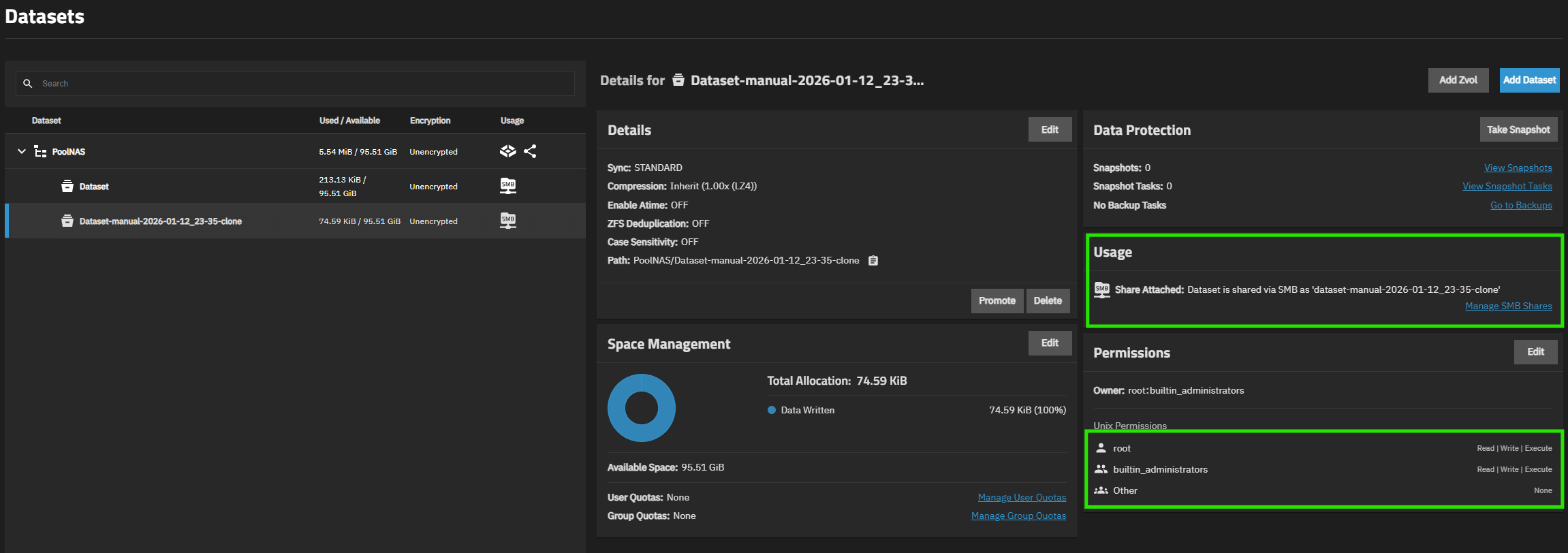The image size is (1568, 553).
Task: Click the PoolNAS share icon
Action: point(530,151)
